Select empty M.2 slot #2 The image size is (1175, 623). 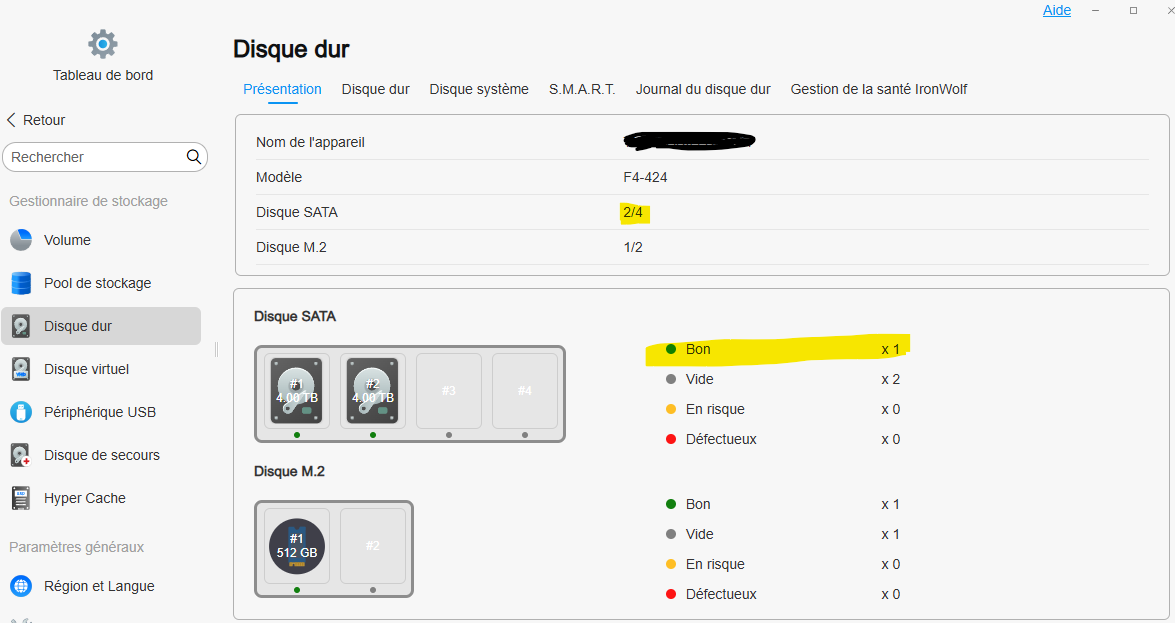[x=372, y=546]
